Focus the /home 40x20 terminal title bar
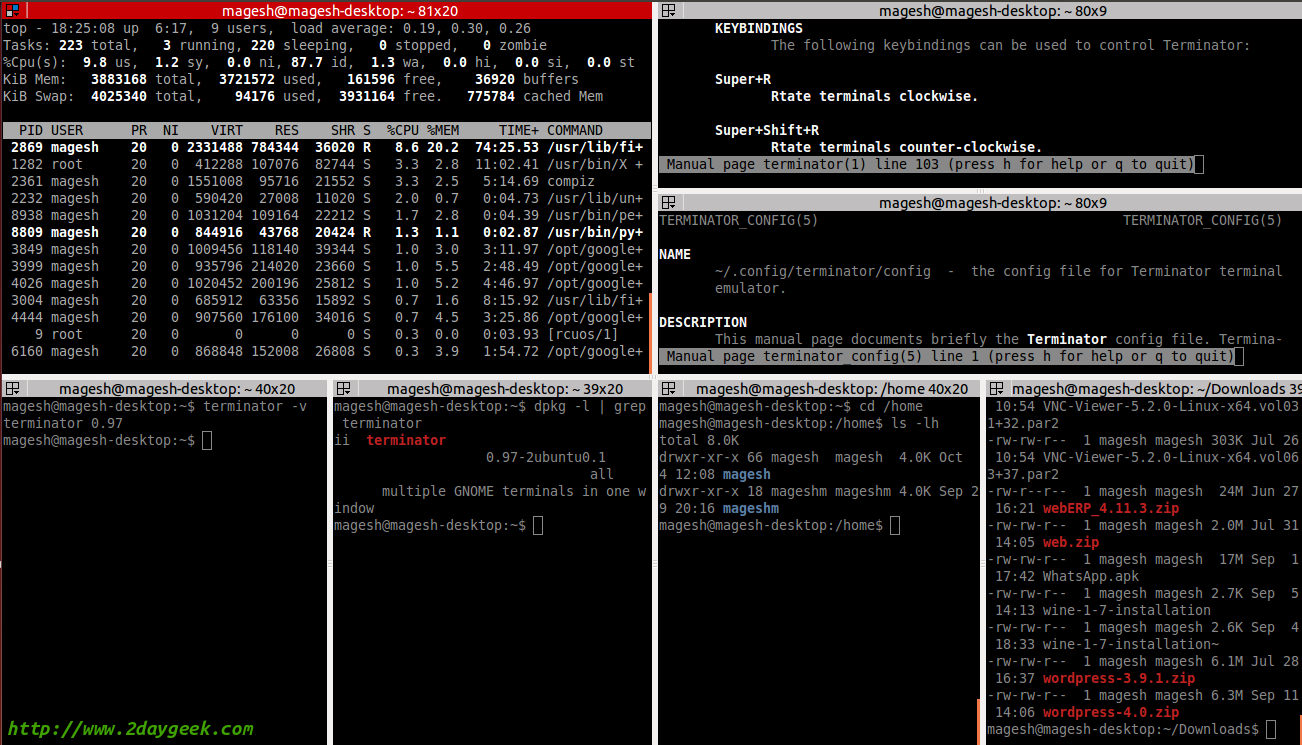The height and width of the screenshot is (745, 1302). pos(830,389)
